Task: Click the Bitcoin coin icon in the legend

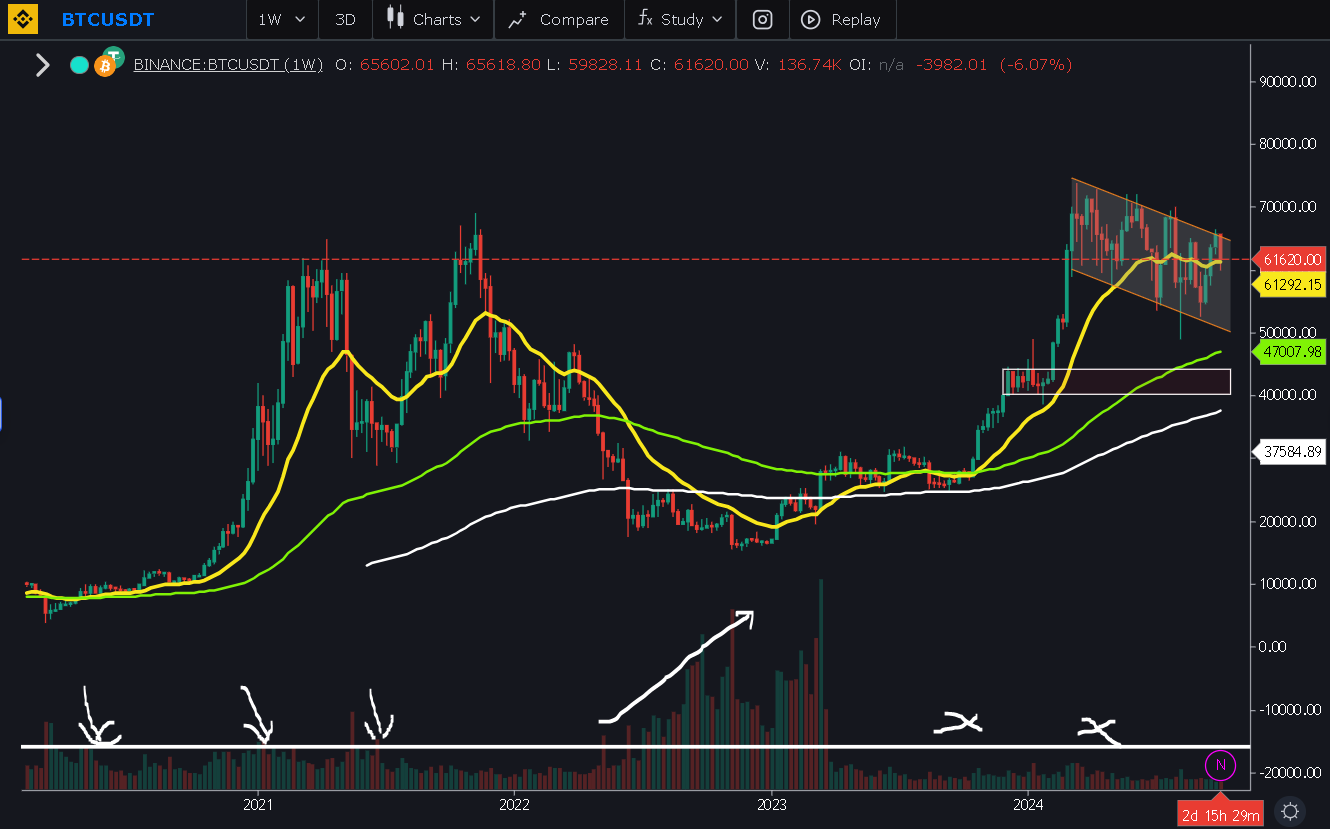Action: pyautogui.click(x=105, y=63)
